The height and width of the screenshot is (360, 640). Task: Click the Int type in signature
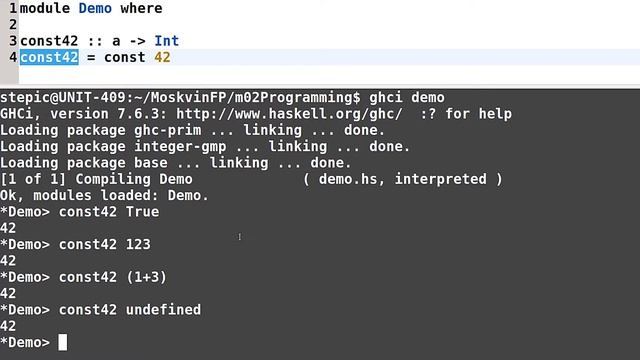coord(167,41)
